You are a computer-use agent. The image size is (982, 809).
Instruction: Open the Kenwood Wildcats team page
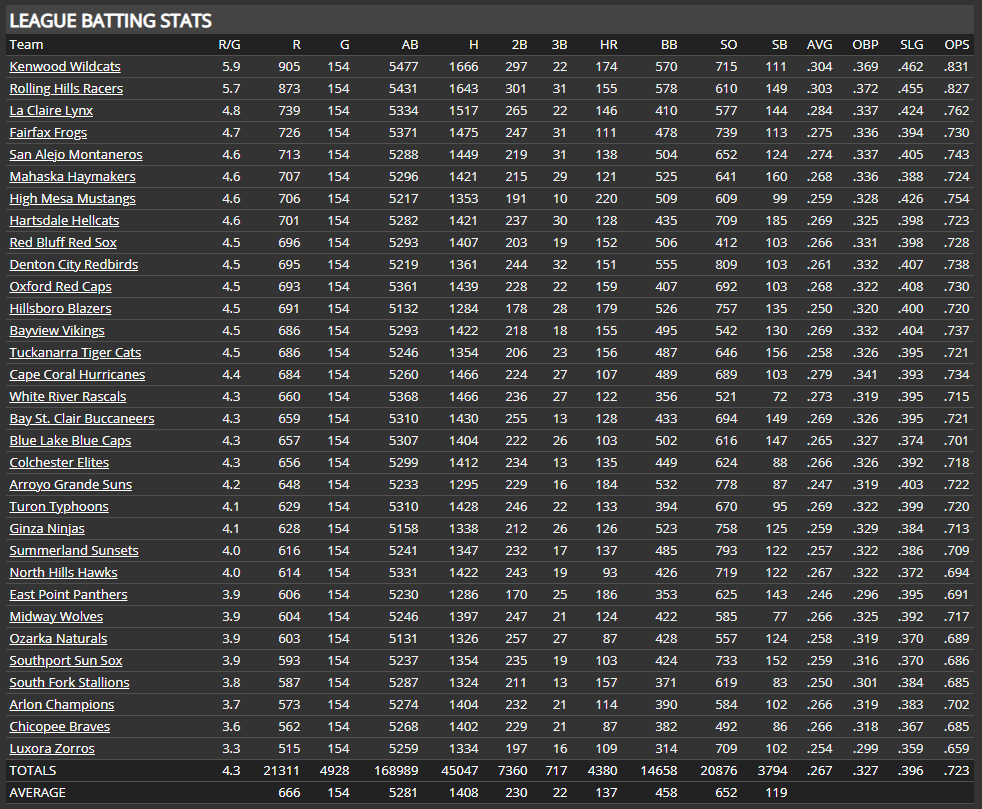click(64, 66)
